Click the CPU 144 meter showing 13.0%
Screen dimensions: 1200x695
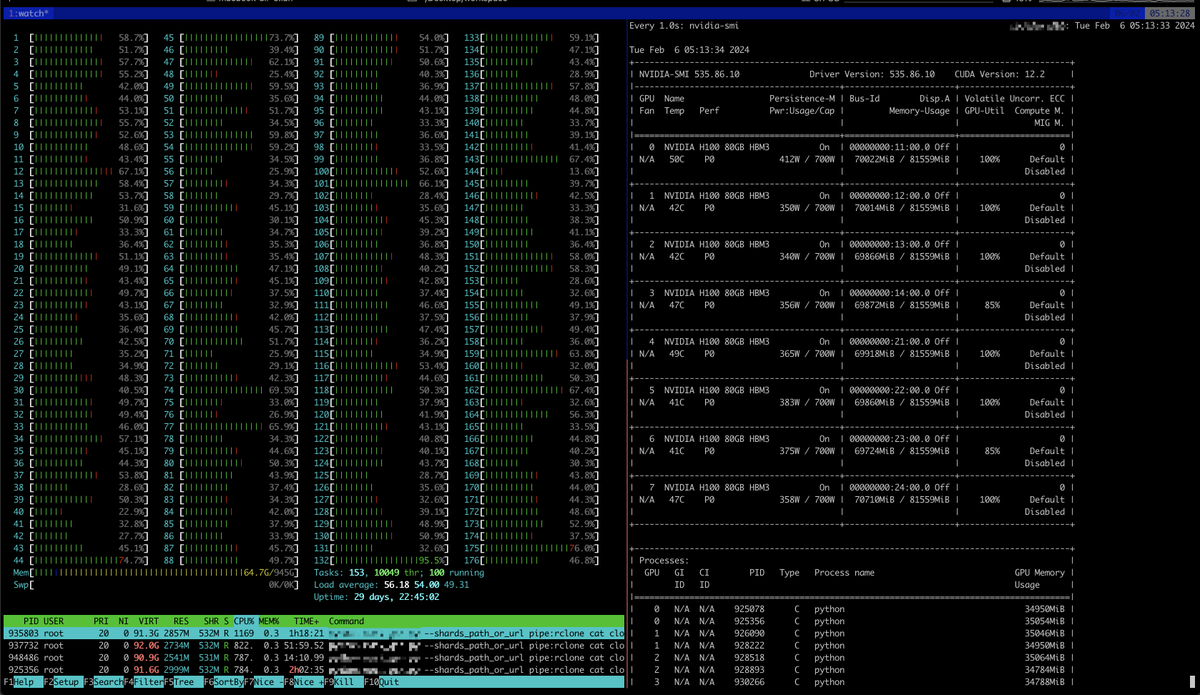coord(531,171)
